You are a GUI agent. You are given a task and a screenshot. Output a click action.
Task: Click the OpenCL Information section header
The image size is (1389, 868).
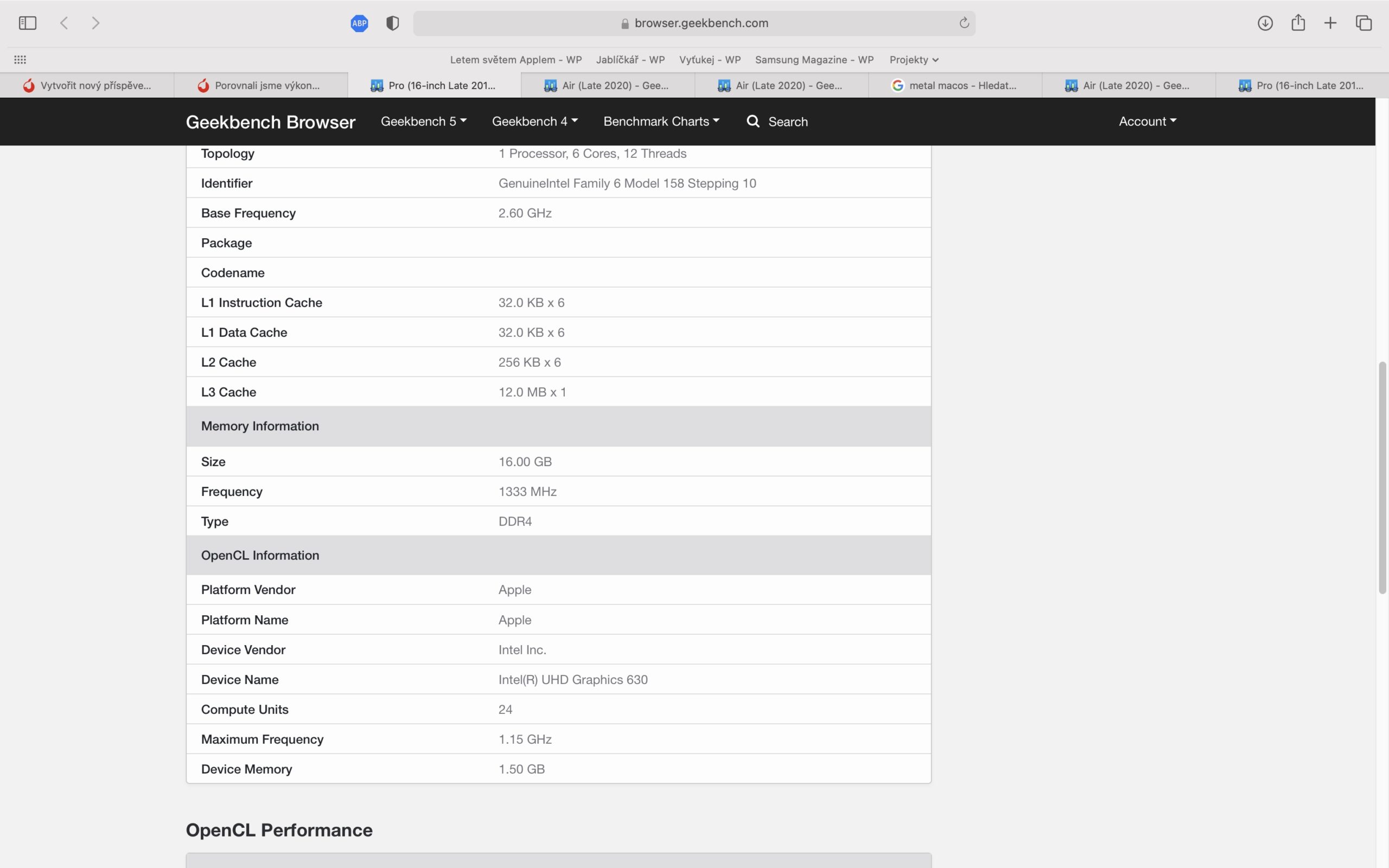click(x=558, y=555)
